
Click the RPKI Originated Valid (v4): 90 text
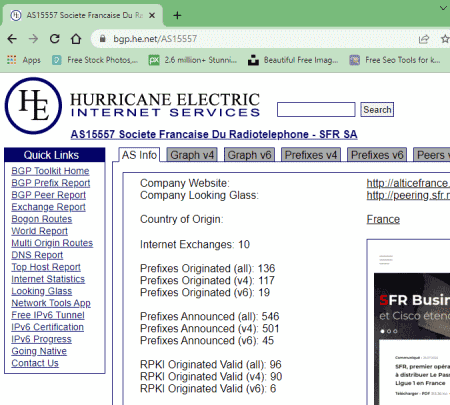(211, 376)
